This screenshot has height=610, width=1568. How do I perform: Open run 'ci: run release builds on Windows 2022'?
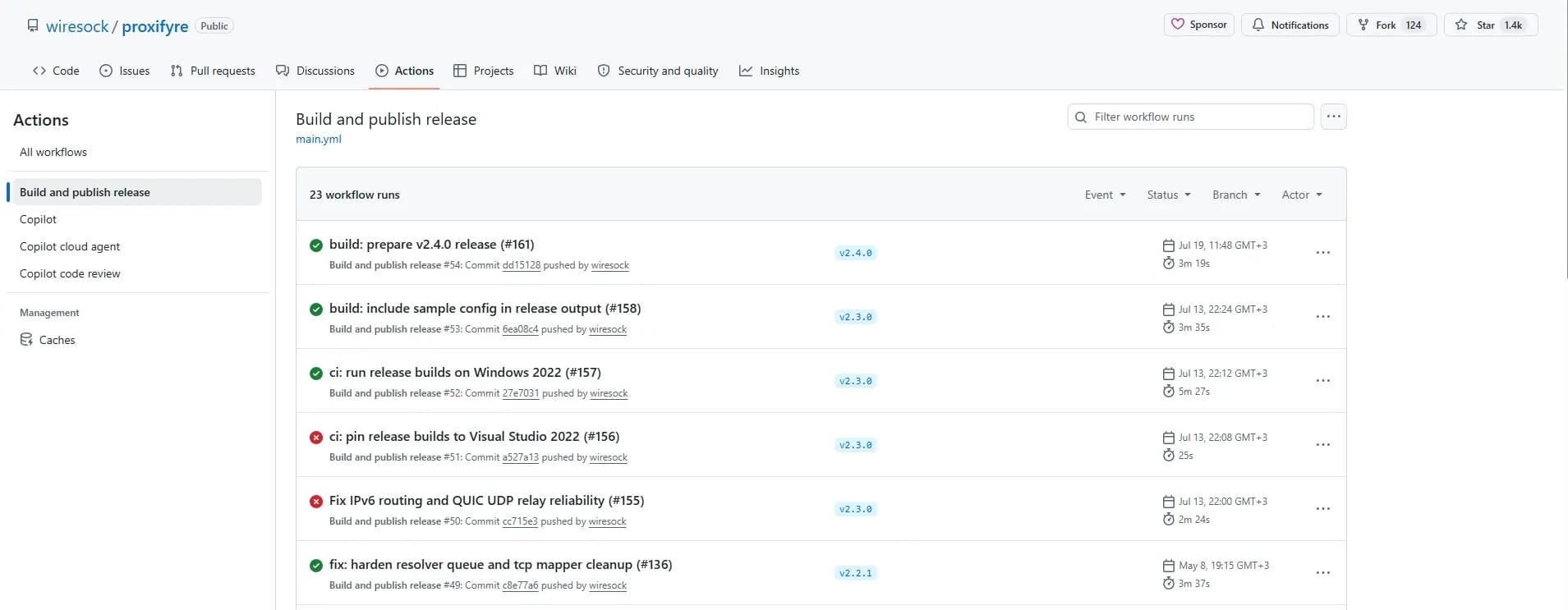point(465,373)
